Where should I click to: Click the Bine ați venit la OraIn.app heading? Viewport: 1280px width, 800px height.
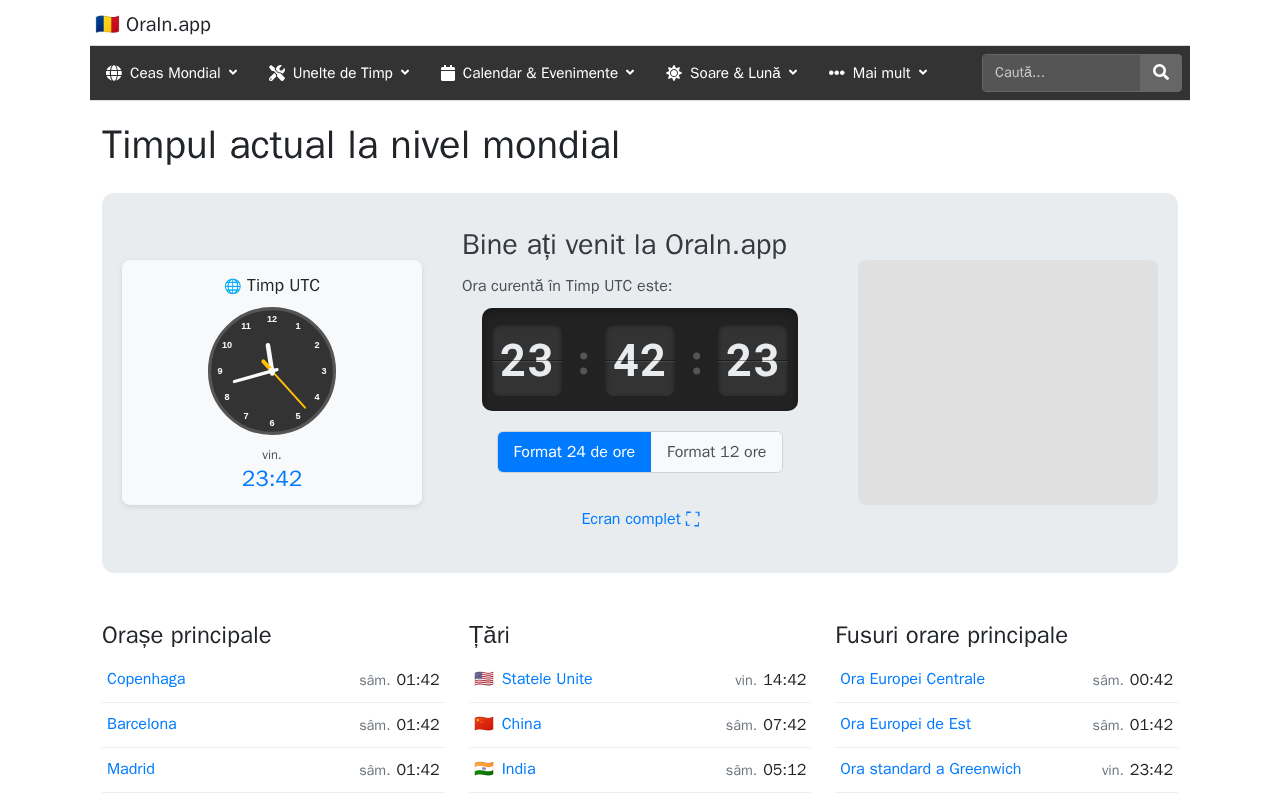624,245
